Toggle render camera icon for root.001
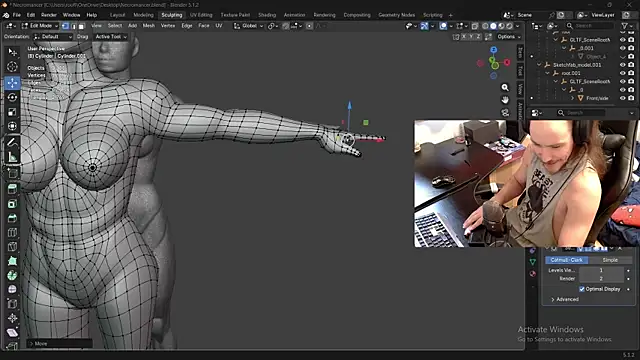Image resolution: width=640 pixels, height=360 pixels. click(631, 73)
